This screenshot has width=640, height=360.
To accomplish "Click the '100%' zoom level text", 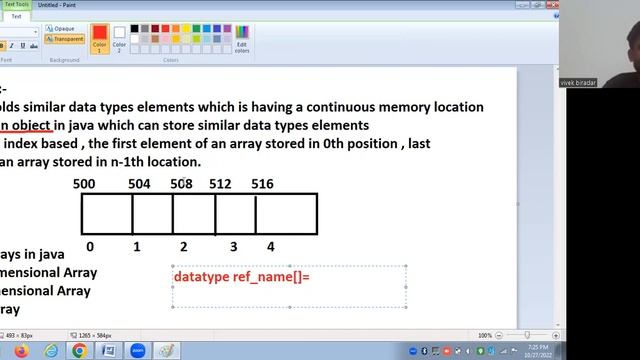I will click(485, 336).
